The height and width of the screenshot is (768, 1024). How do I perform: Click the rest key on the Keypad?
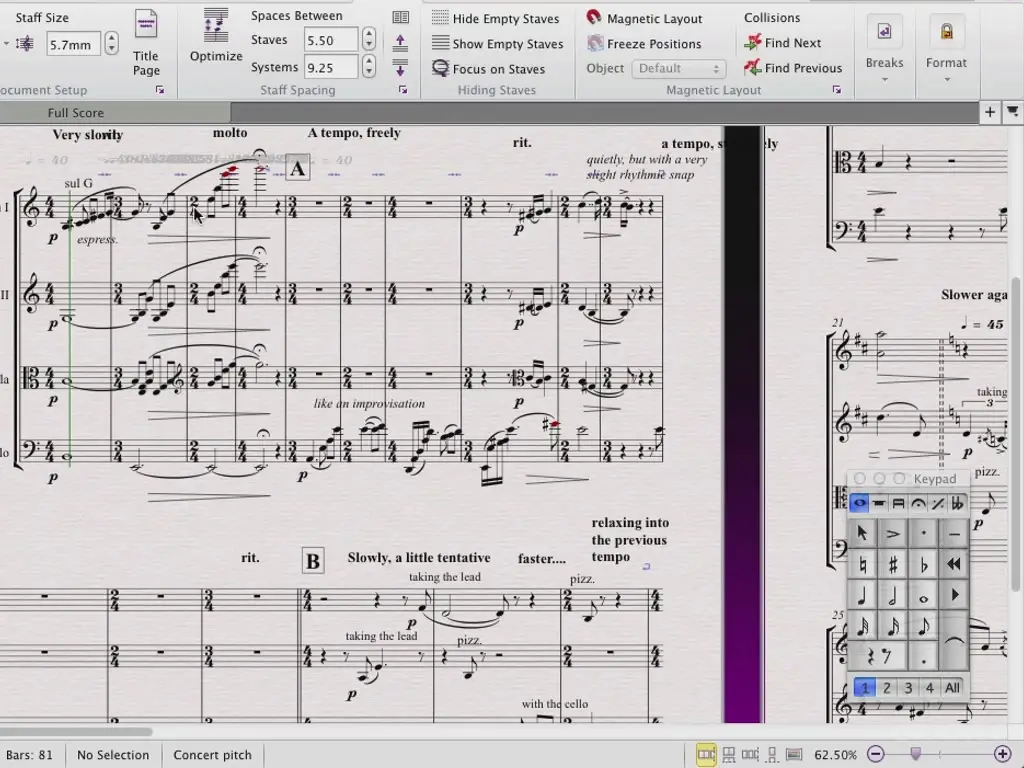pos(878,656)
